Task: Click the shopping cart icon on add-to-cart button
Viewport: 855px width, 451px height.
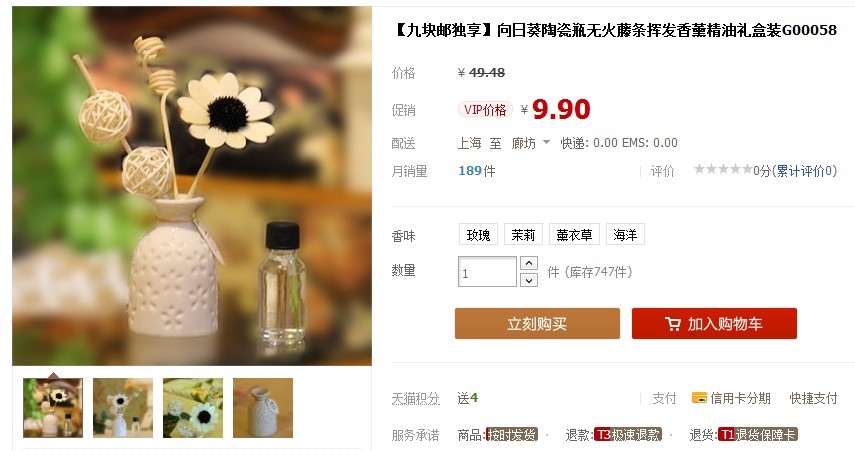Action: (673, 324)
